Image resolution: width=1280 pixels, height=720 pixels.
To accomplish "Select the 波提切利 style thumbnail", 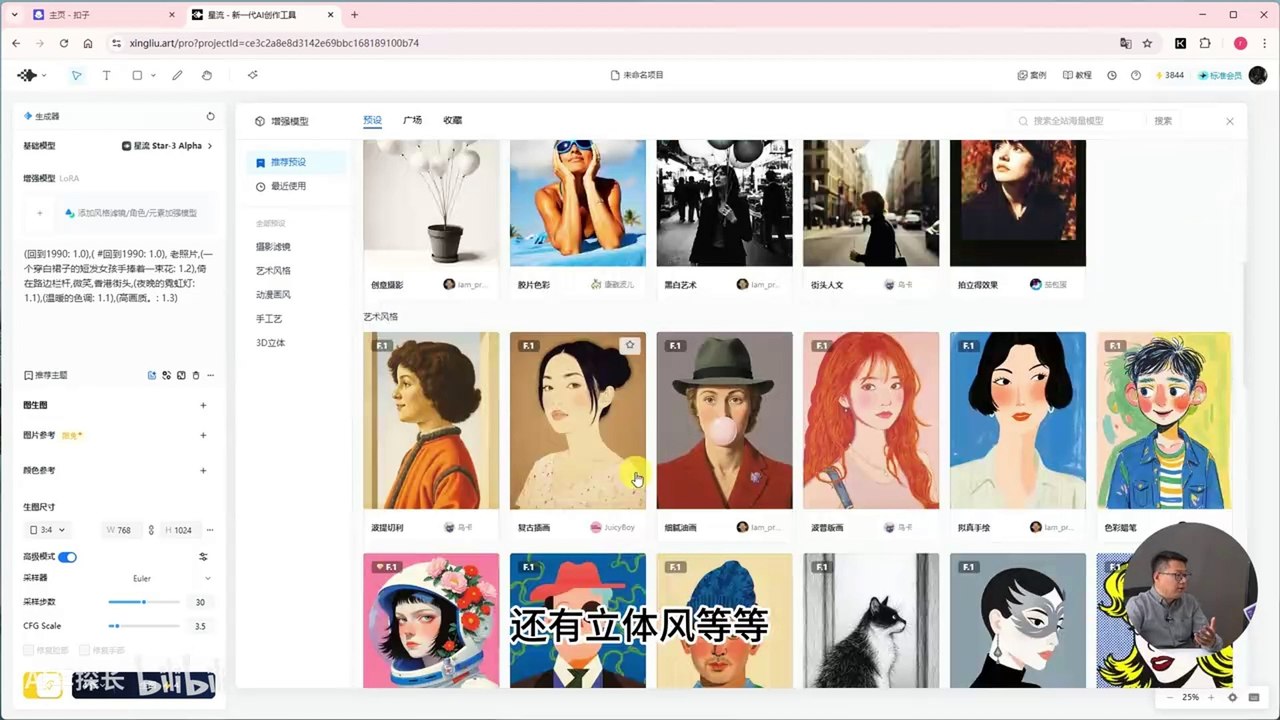I will point(431,421).
